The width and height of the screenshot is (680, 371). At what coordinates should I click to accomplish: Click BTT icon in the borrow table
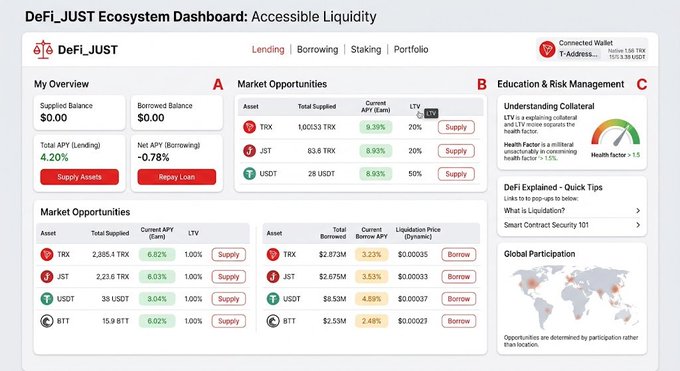[x=273, y=321]
